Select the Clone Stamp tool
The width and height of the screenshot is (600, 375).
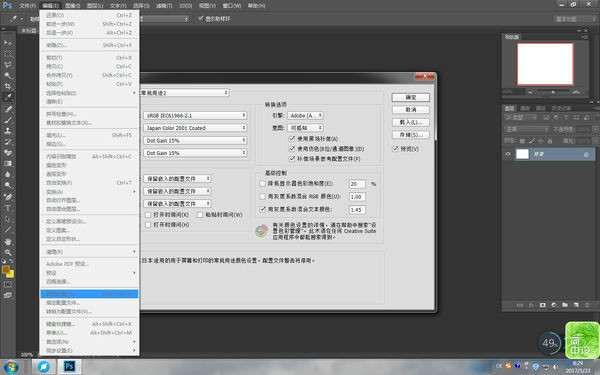tap(8, 130)
